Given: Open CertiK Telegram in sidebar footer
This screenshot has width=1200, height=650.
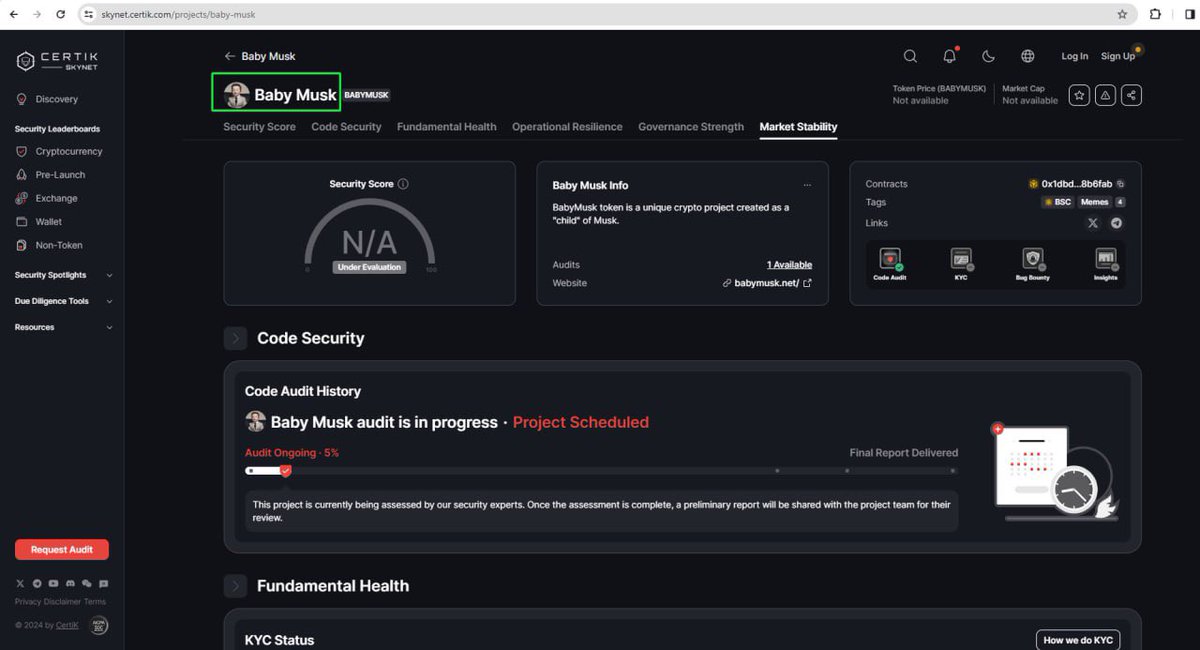Looking at the screenshot, I should click(x=37, y=583).
